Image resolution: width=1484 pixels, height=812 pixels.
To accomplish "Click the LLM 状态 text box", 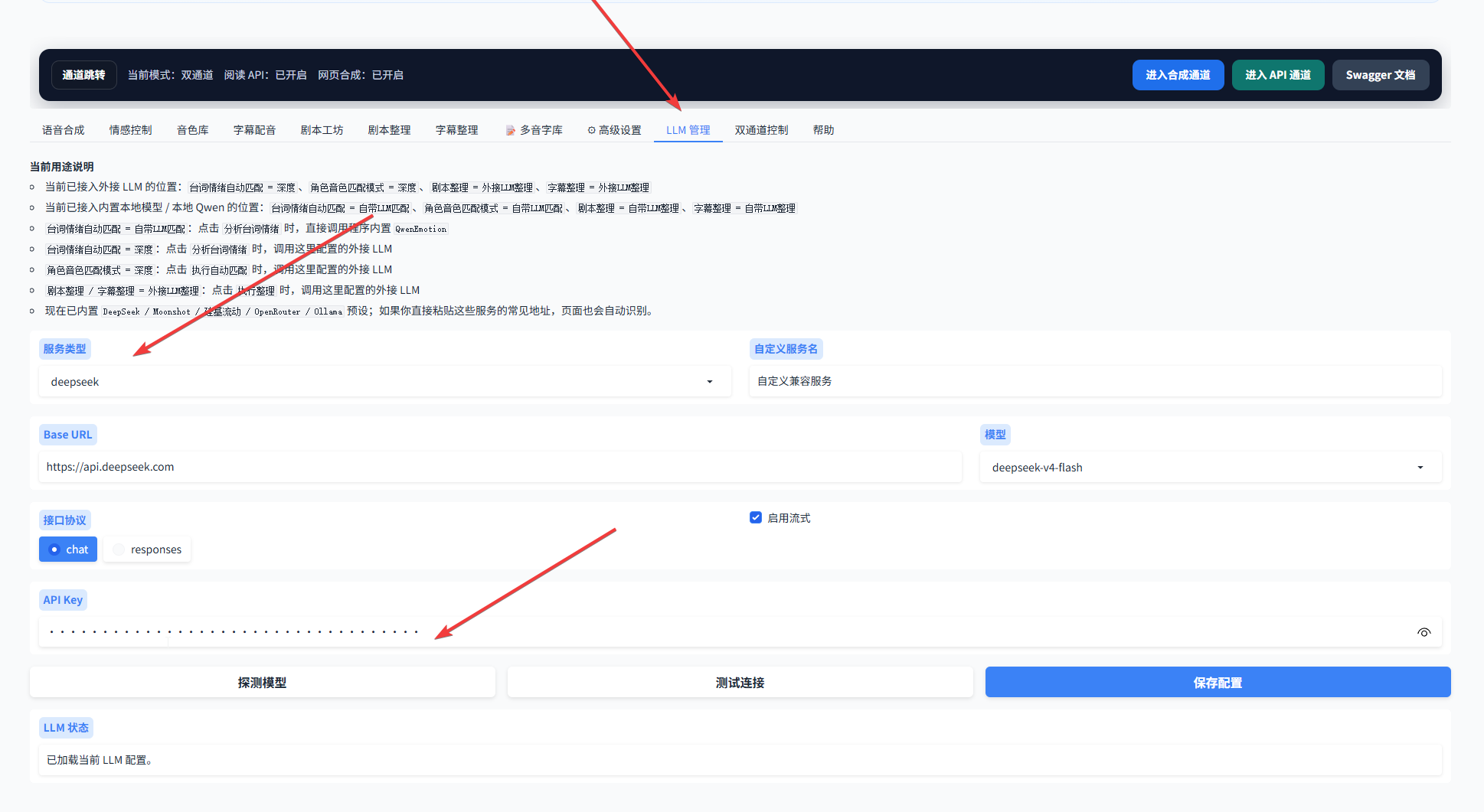I will pyautogui.click(x=740, y=760).
